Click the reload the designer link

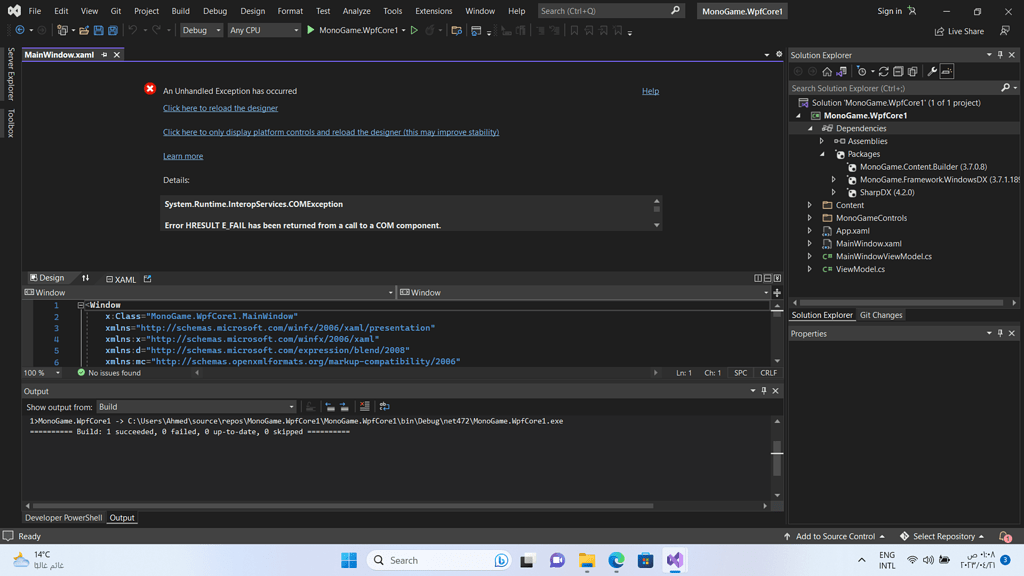pos(219,108)
